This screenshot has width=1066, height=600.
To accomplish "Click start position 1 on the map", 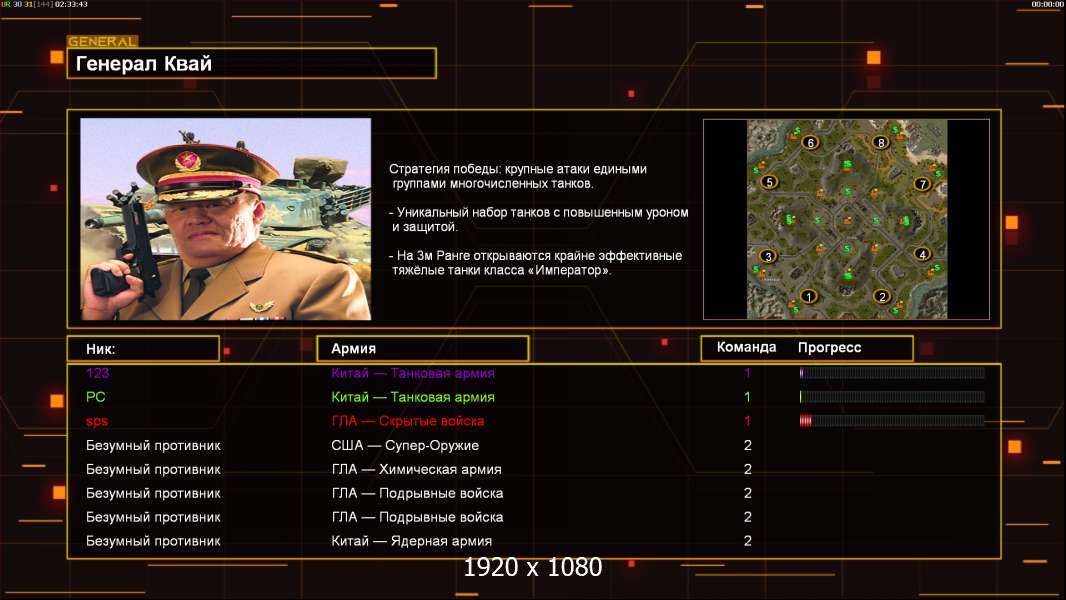I will 809,296.
